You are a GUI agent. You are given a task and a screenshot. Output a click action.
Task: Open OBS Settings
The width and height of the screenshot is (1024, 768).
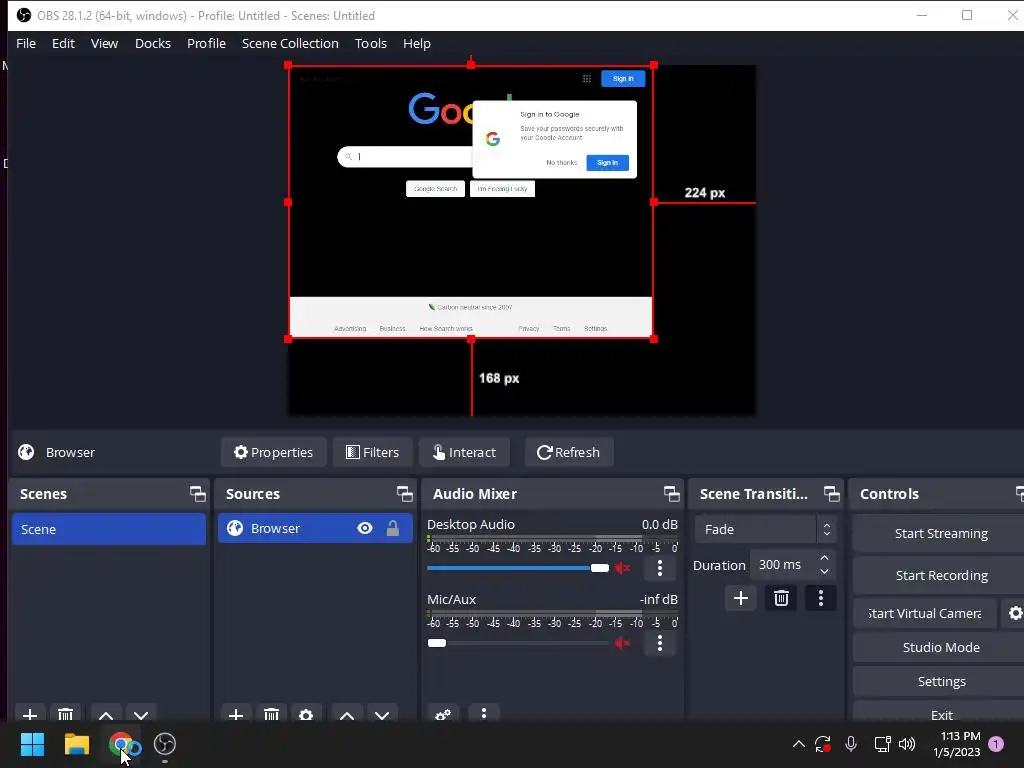tap(941, 681)
